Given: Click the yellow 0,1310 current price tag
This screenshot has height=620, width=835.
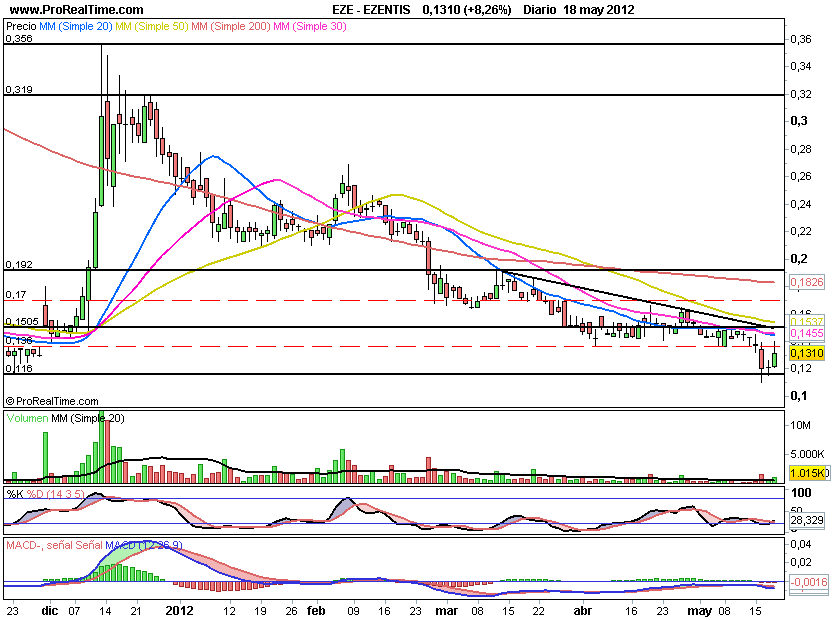Looking at the screenshot, I should click(x=807, y=353).
